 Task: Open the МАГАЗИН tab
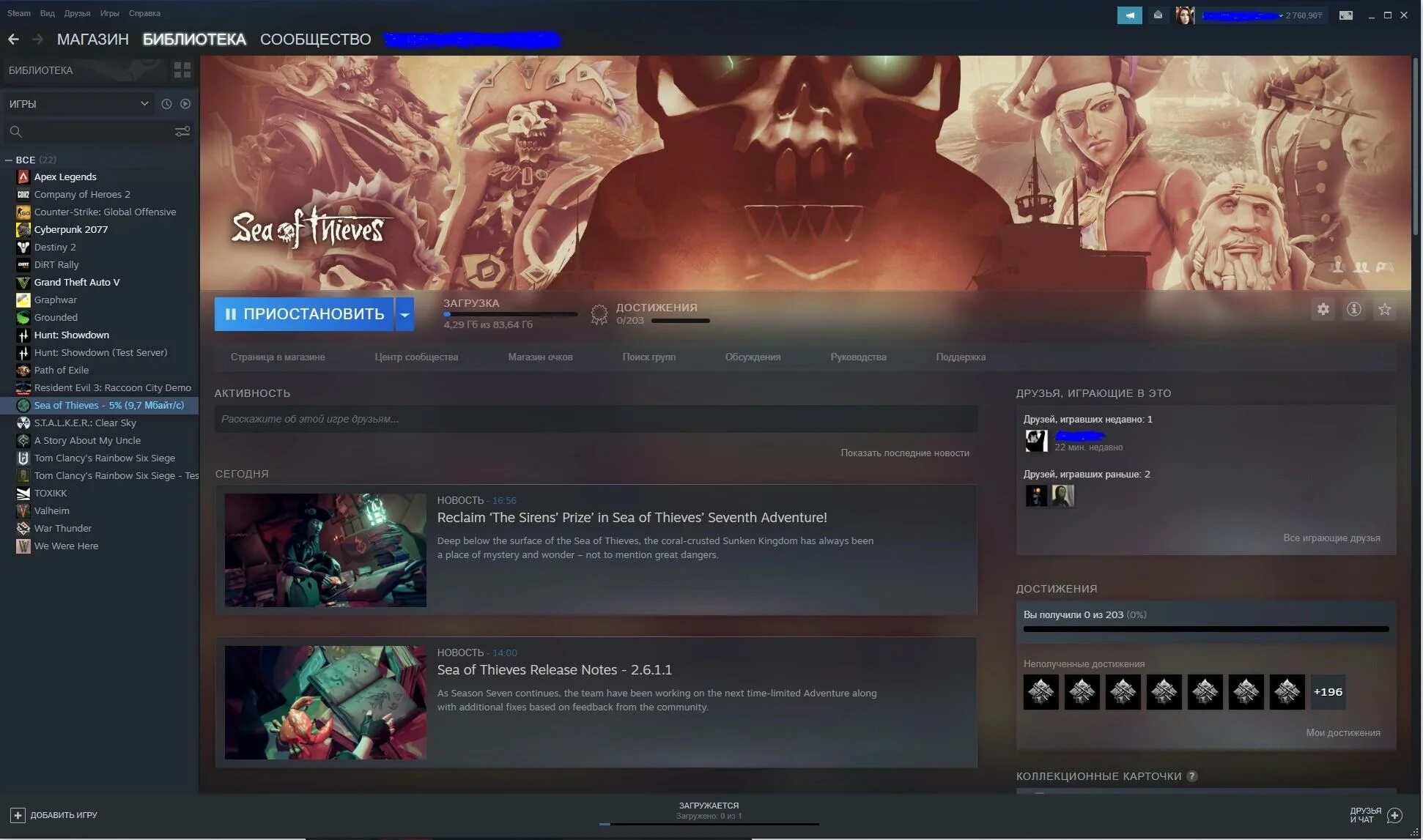click(x=92, y=40)
